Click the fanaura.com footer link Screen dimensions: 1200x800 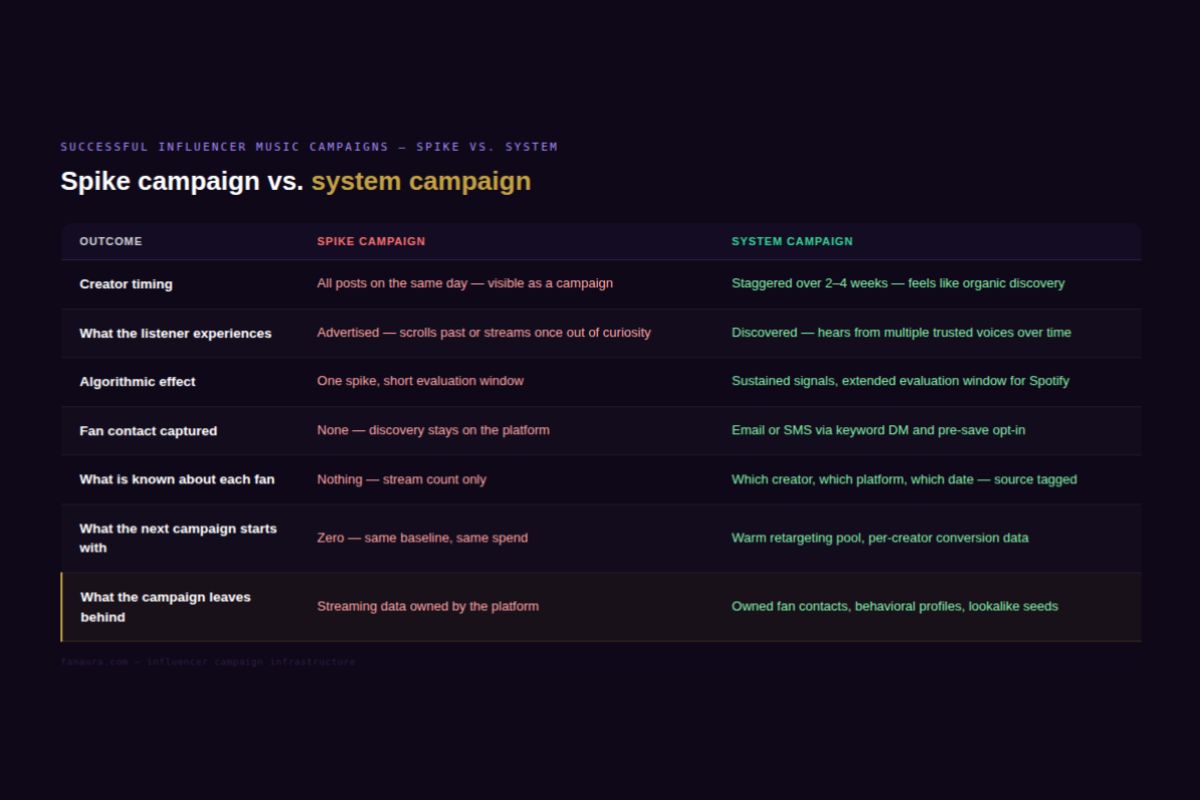click(x=94, y=662)
